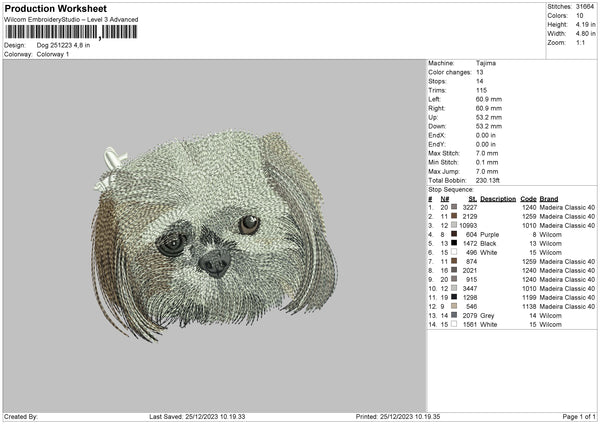Image resolution: width=600 pixels, height=424 pixels.
Task: Click the St. column header
Action: point(471,198)
